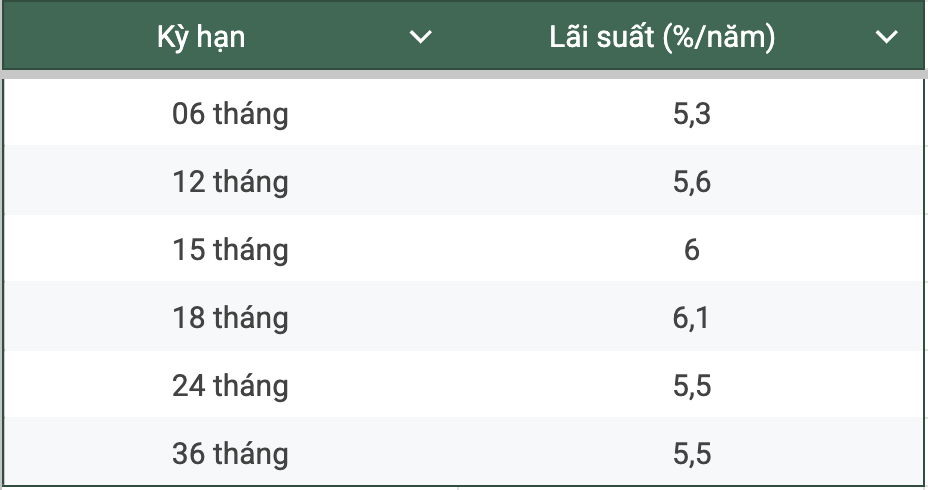Click the interest rate value 6
The height and width of the screenshot is (490, 928).
pyautogui.click(x=692, y=250)
